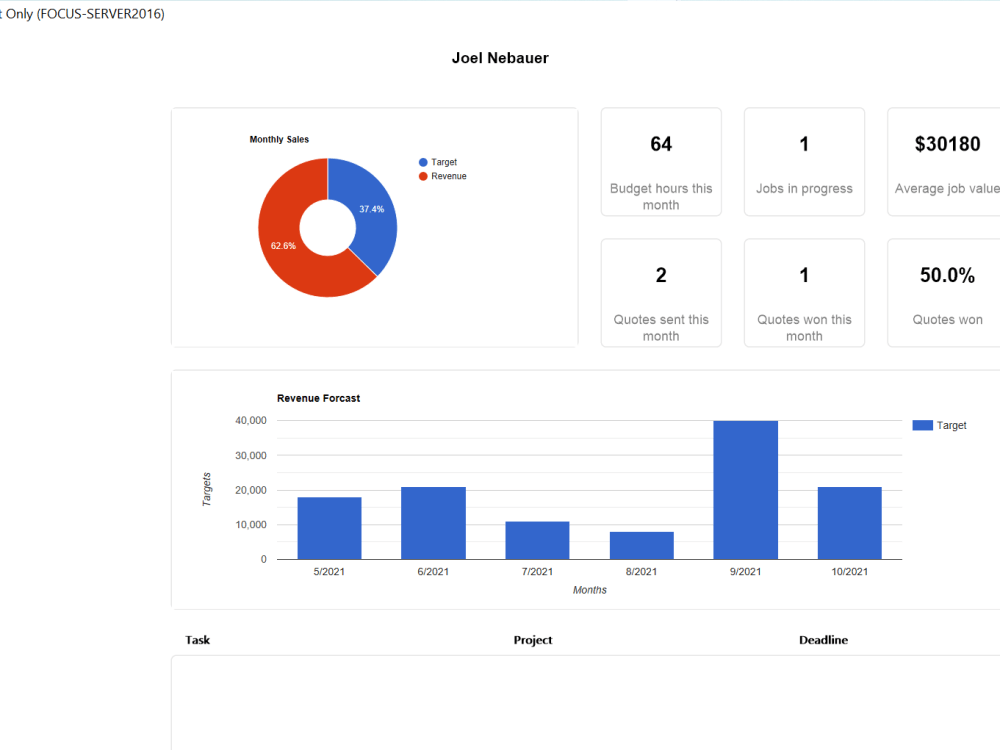Click the Deadline column header
Viewport: 1000px width, 750px height.
click(x=823, y=640)
